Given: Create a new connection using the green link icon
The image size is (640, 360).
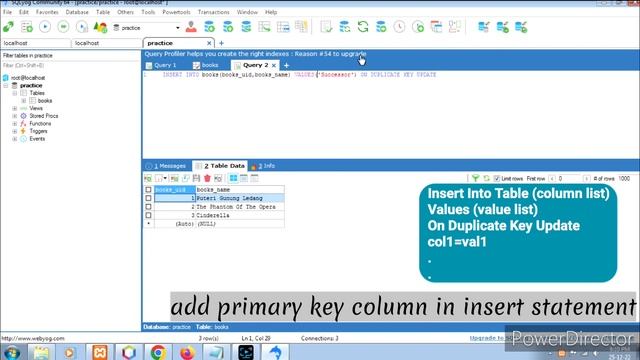Looking at the screenshot, I should (x=8, y=27).
